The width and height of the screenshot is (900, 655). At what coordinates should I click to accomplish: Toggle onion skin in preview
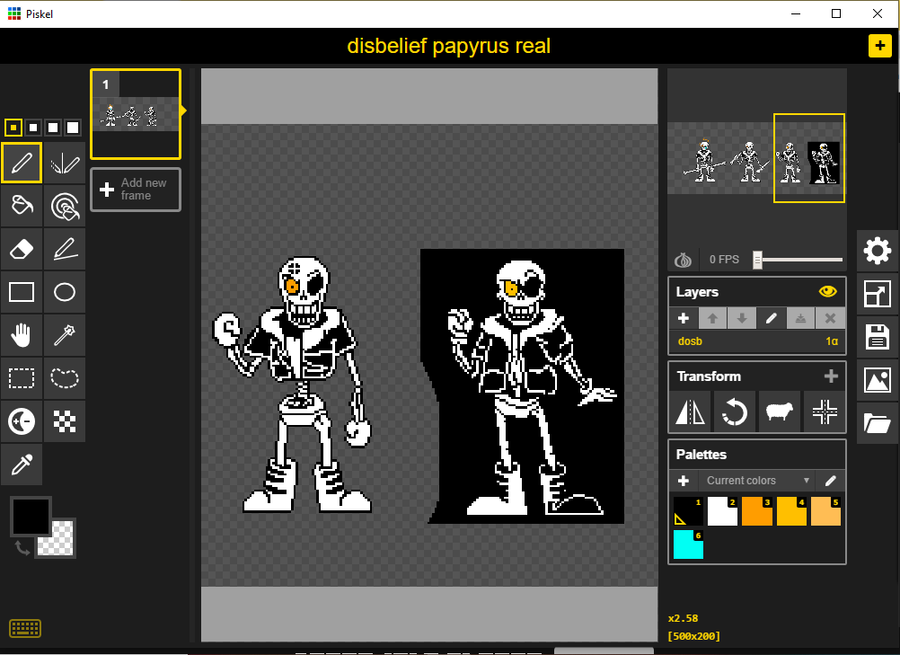[x=683, y=260]
